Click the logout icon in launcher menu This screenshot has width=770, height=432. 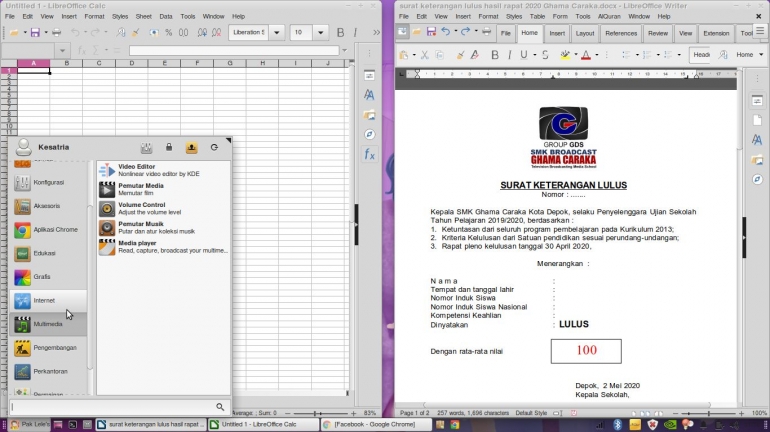(x=192, y=147)
